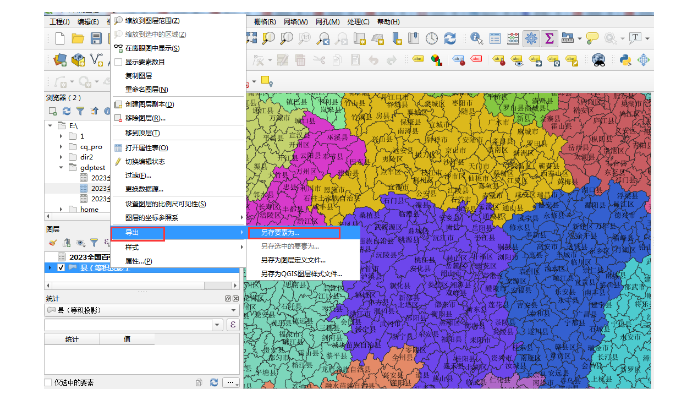Open MetaSearch catalog client

pyautogui.click(x=598, y=60)
